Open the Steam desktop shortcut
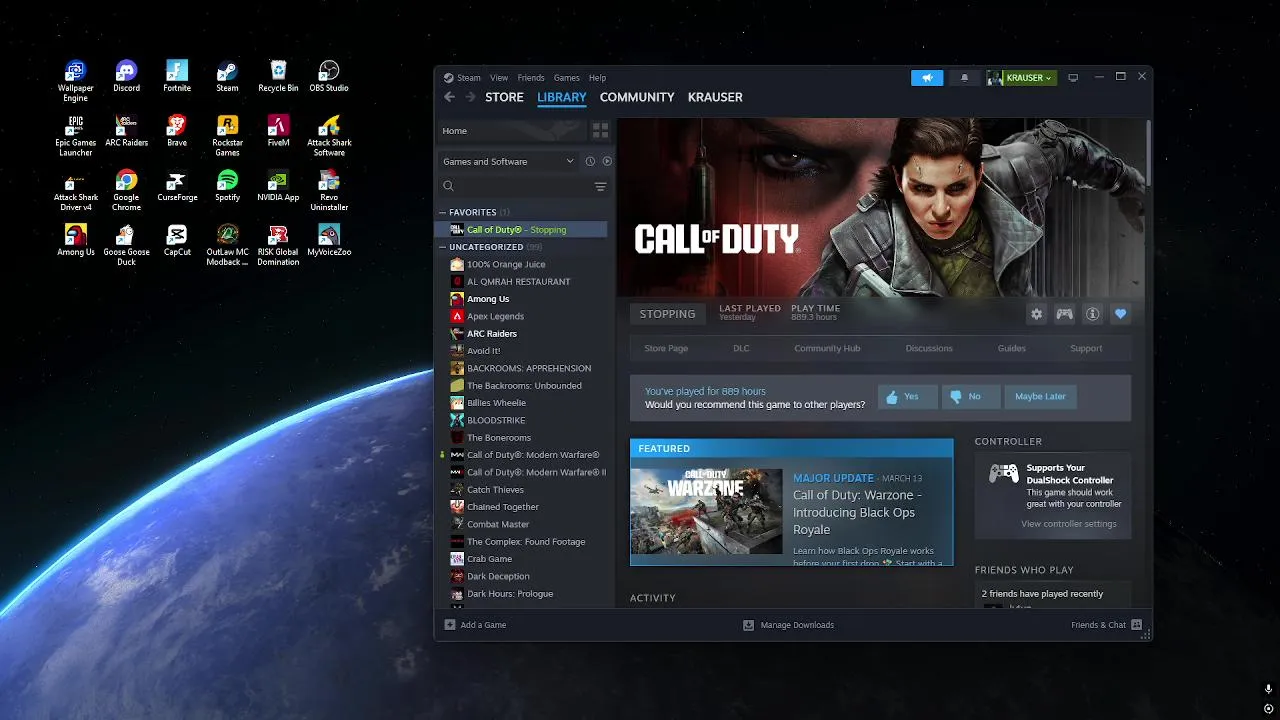The height and width of the screenshot is (720, 1280). [x=227, y=77]
